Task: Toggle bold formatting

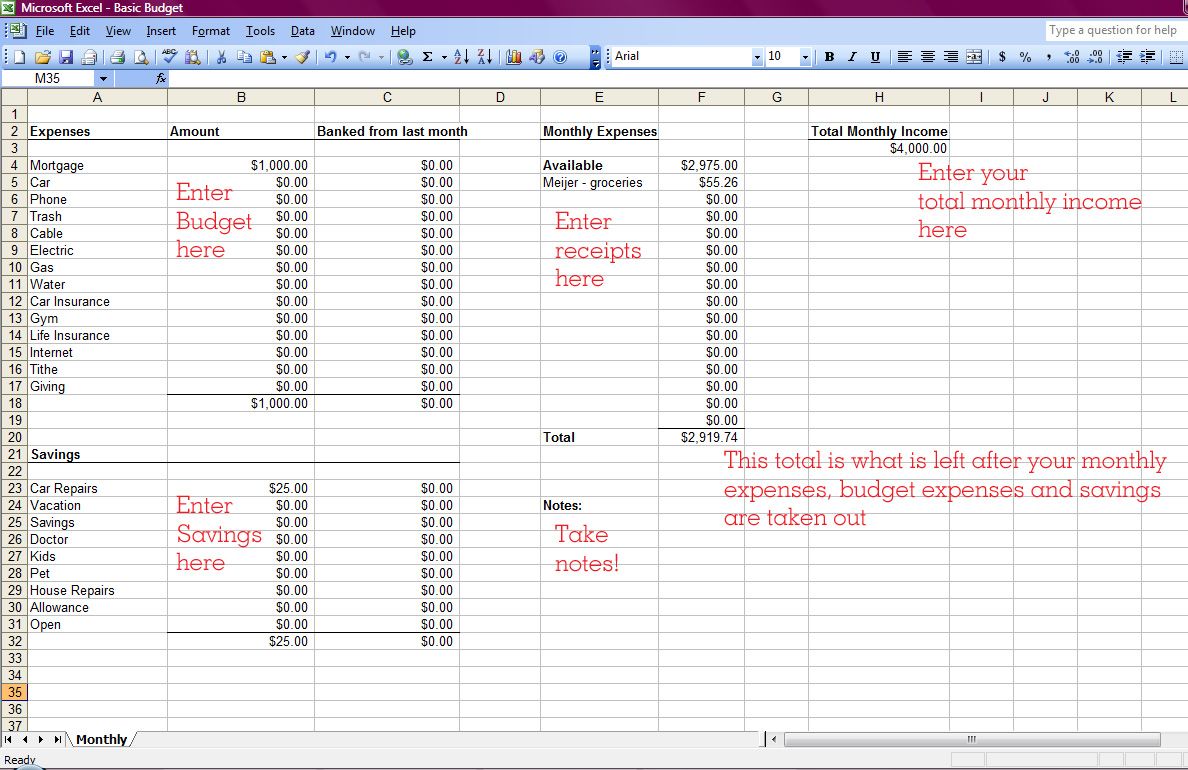Action: click(830, 57)
